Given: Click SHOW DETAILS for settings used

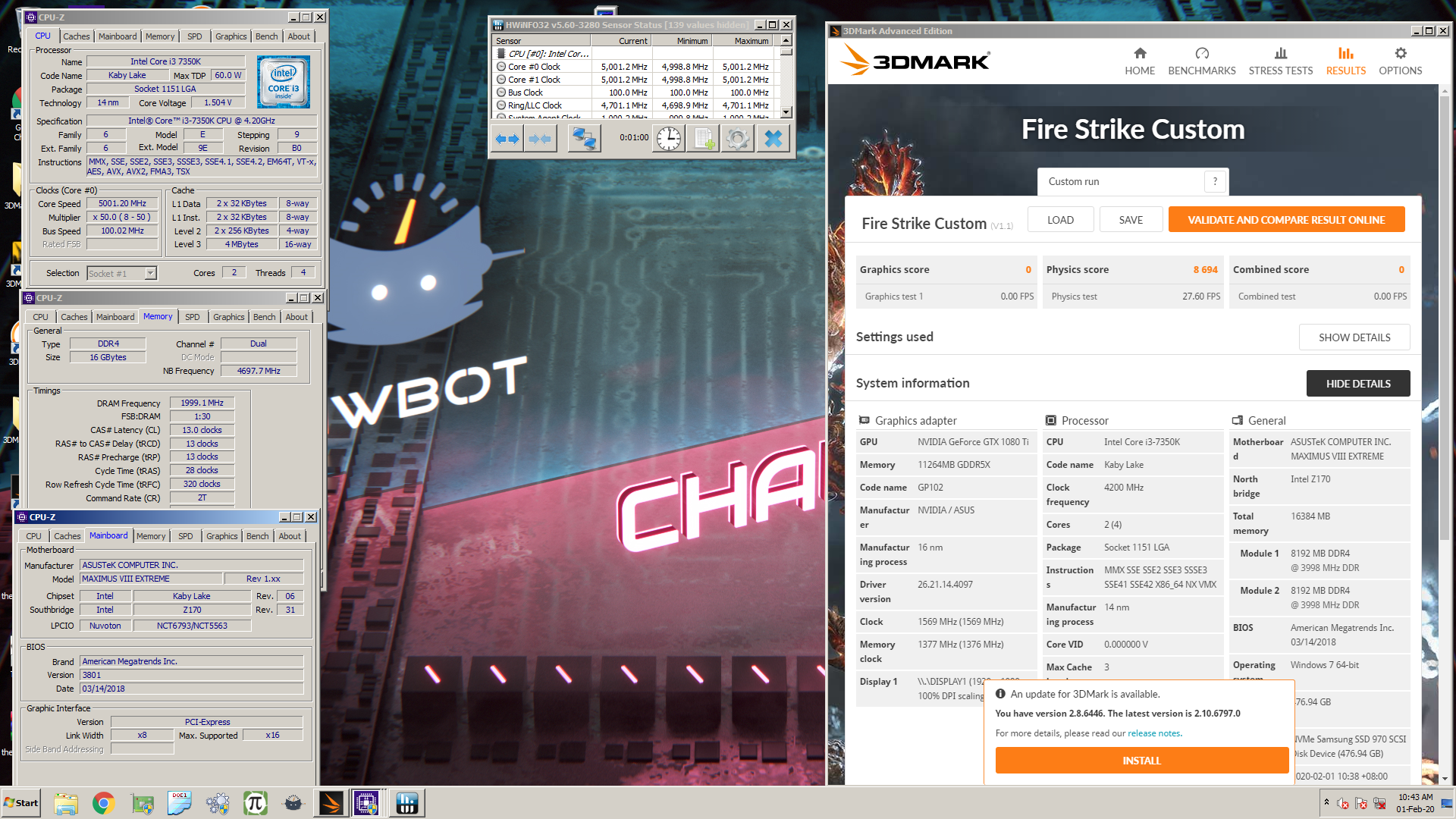Looking at the screenshot, I should point(1354,337).
